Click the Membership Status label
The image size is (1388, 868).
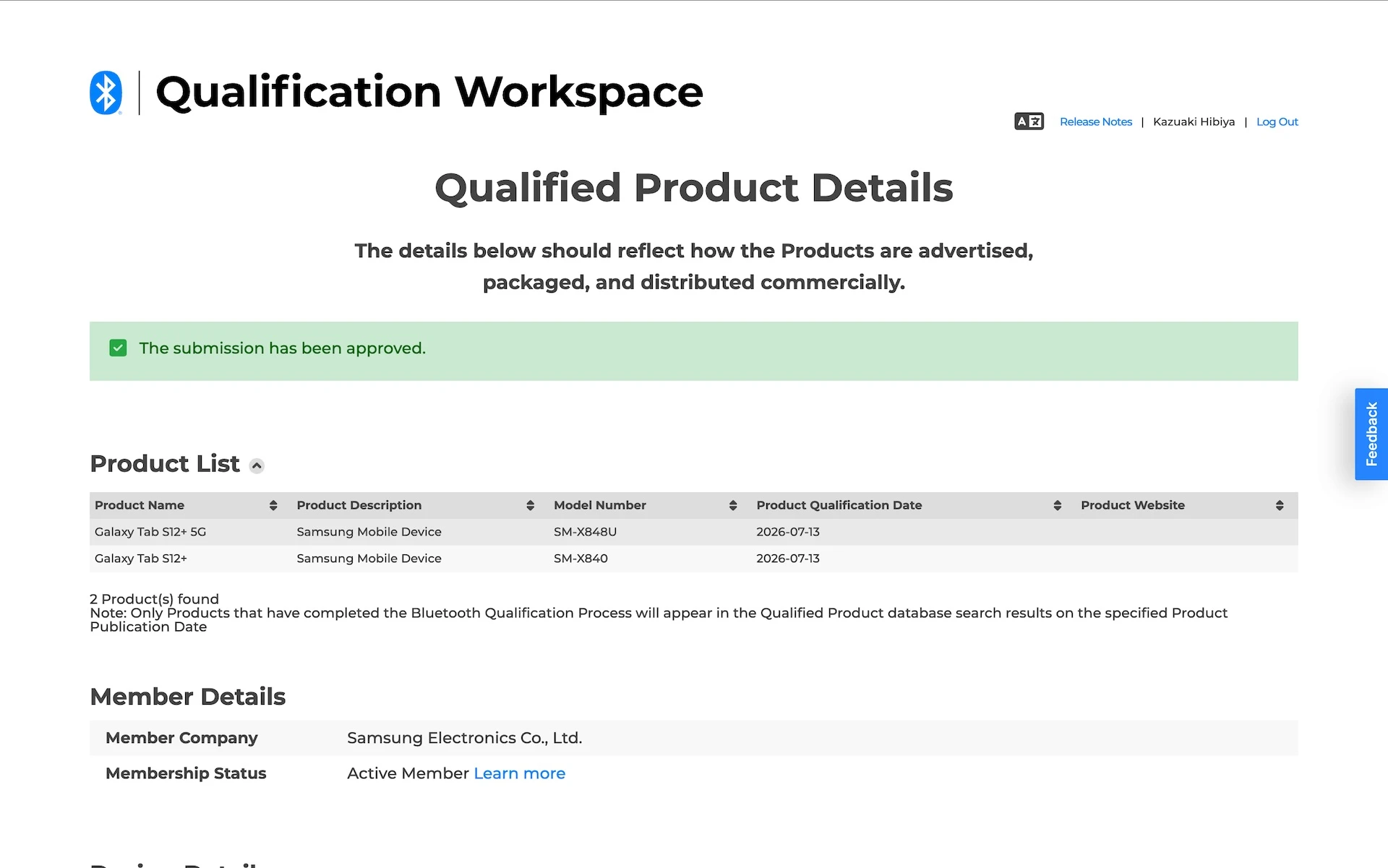pyautogui.click(x=186, y=773)
